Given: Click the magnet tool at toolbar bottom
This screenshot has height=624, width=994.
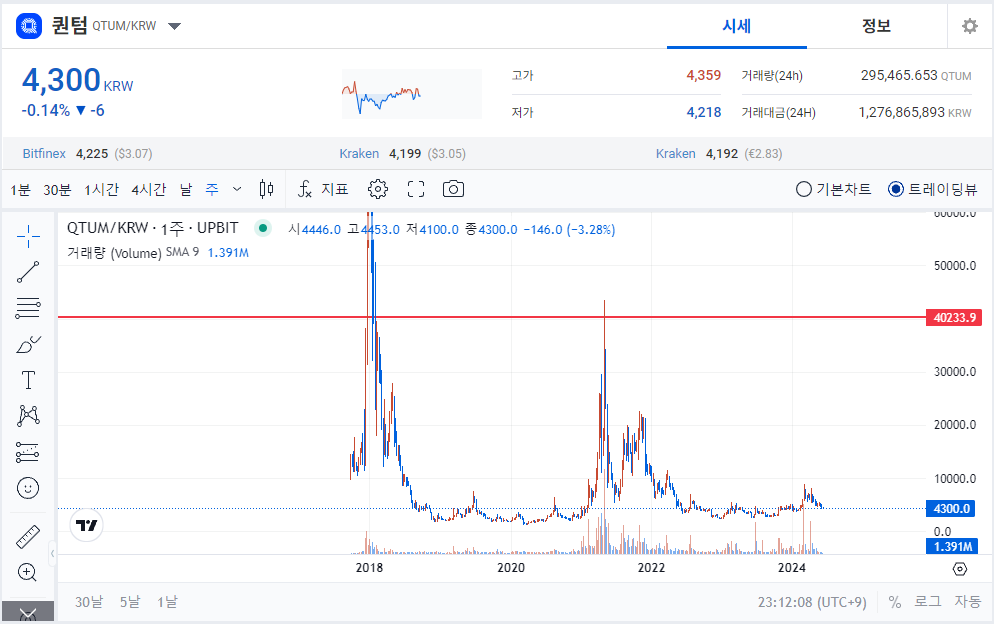Looking at the screenshot, I should 28,613.
